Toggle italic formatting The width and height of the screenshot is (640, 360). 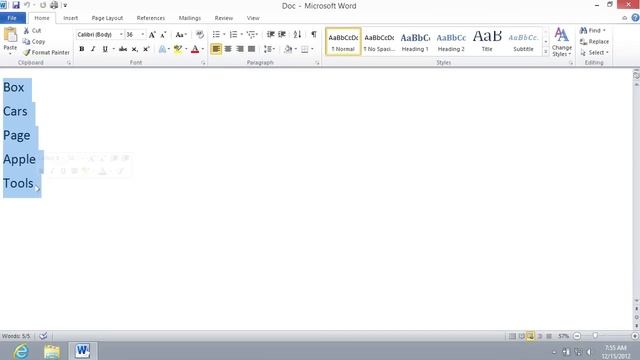(x=93, y=49)
